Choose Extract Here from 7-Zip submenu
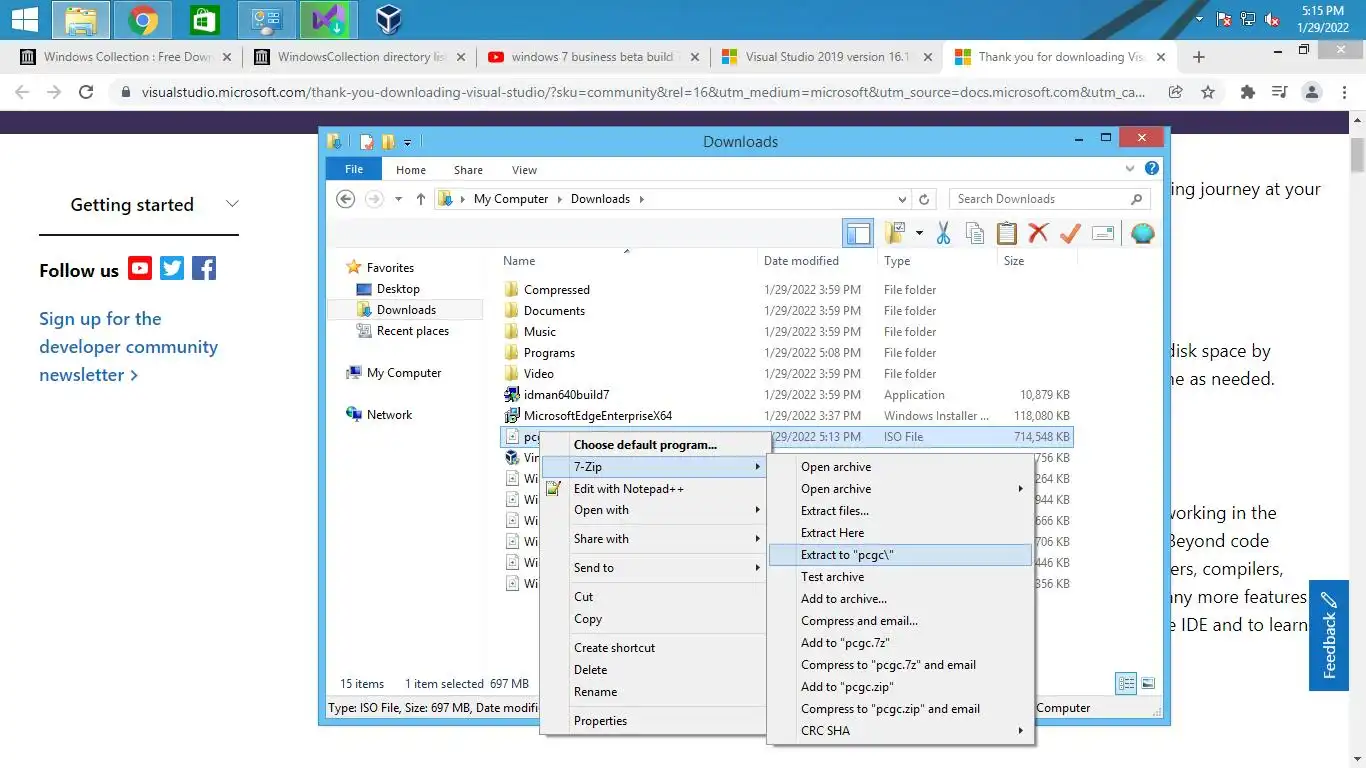Image resolution: width=1366 pixels, height=768 pixels. point(900,533)
